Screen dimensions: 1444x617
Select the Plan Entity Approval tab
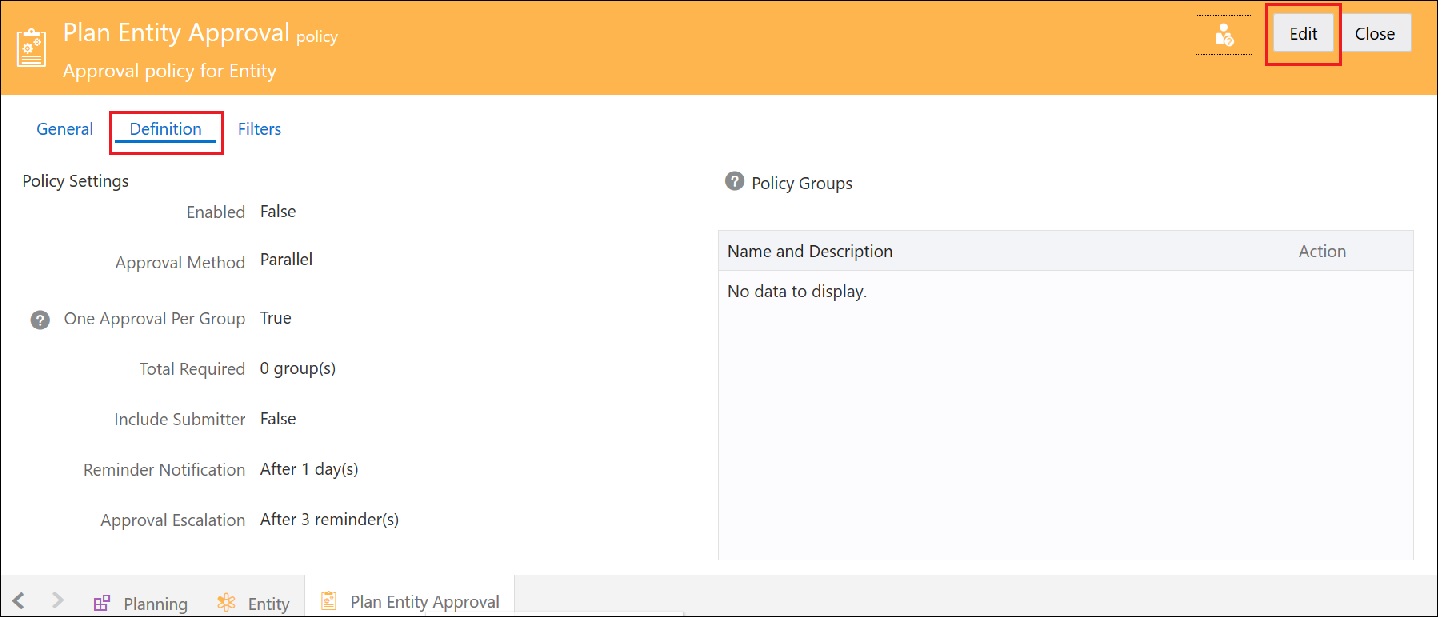(x=424, y=601)
